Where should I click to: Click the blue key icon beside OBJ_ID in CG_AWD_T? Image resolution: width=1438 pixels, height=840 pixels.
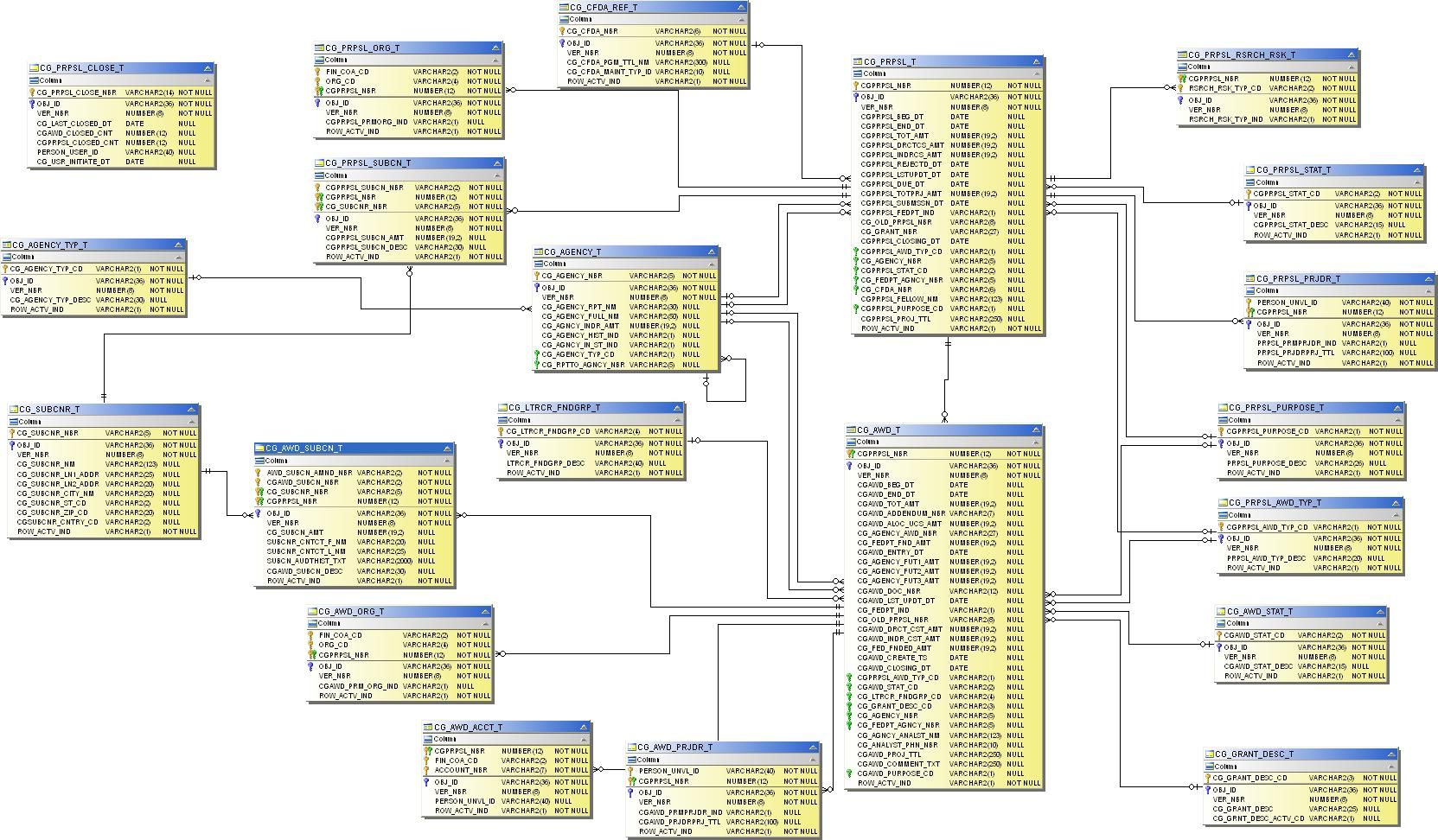pyautogui.click(x=850, y=466)
